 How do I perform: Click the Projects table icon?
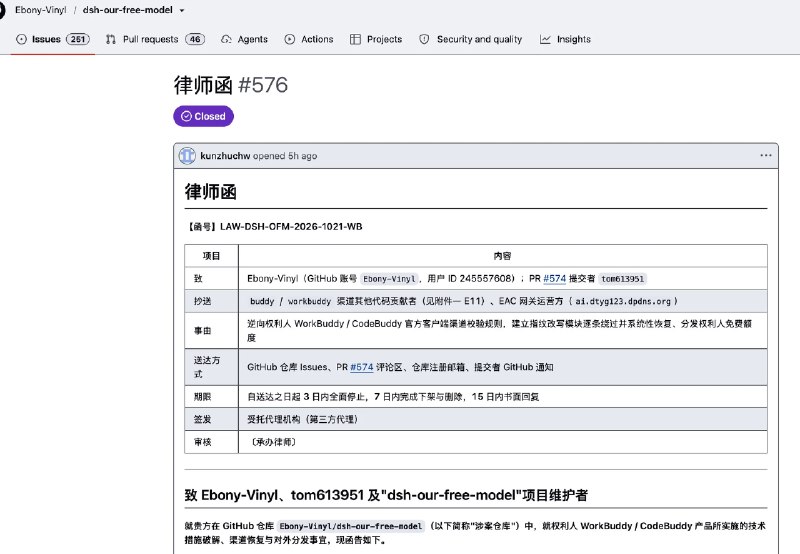click(355, 39)
